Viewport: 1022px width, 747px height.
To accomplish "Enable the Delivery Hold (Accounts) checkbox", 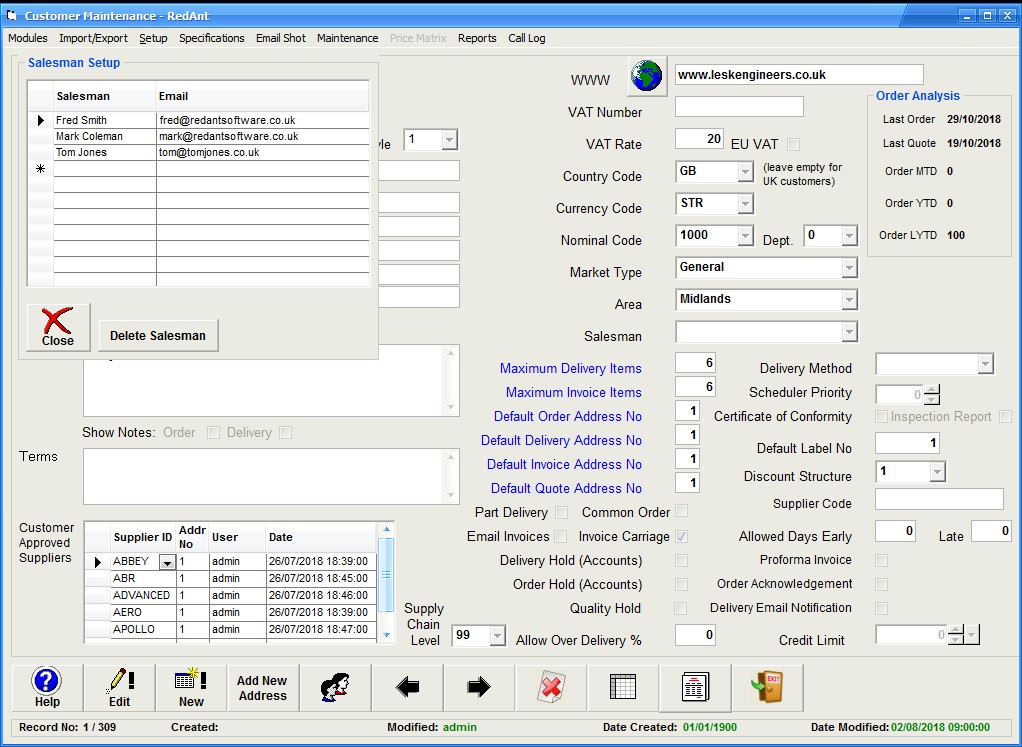I will pos(681,561).
